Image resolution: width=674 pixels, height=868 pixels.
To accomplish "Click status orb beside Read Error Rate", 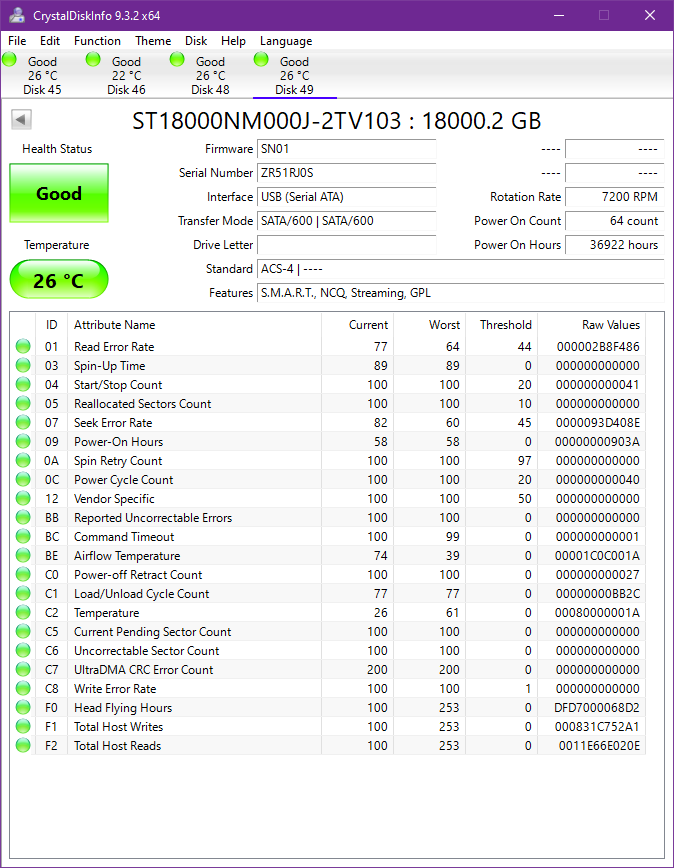I will point(23,347).
